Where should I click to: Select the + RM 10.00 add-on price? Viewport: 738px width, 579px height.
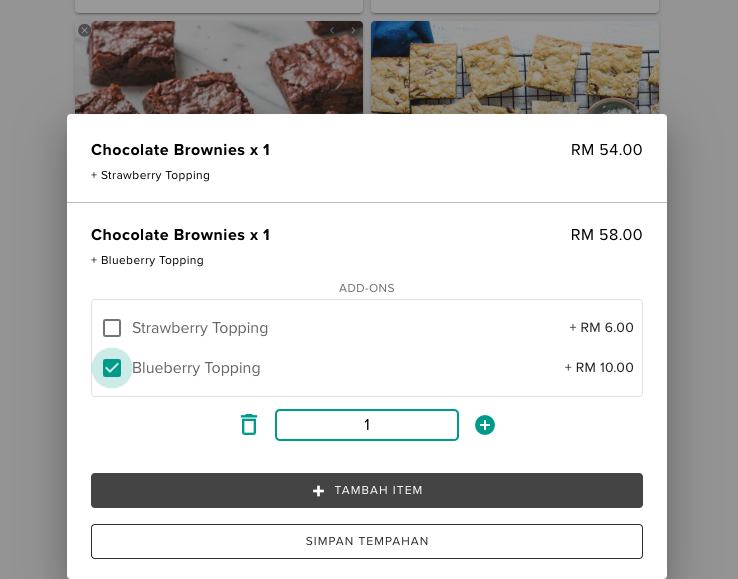point(599,368)
